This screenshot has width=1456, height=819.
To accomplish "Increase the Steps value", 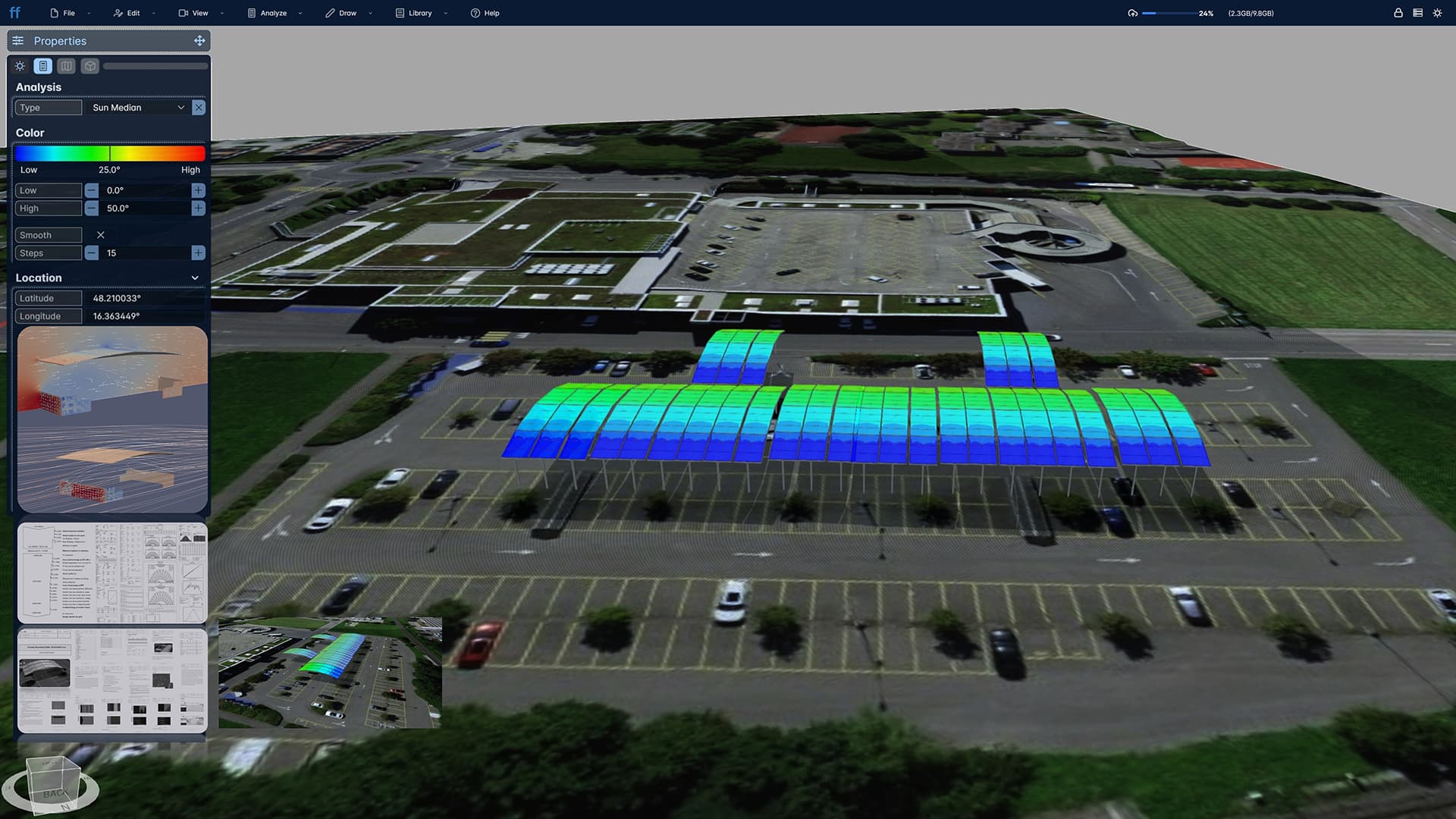I will coord(198,253).
